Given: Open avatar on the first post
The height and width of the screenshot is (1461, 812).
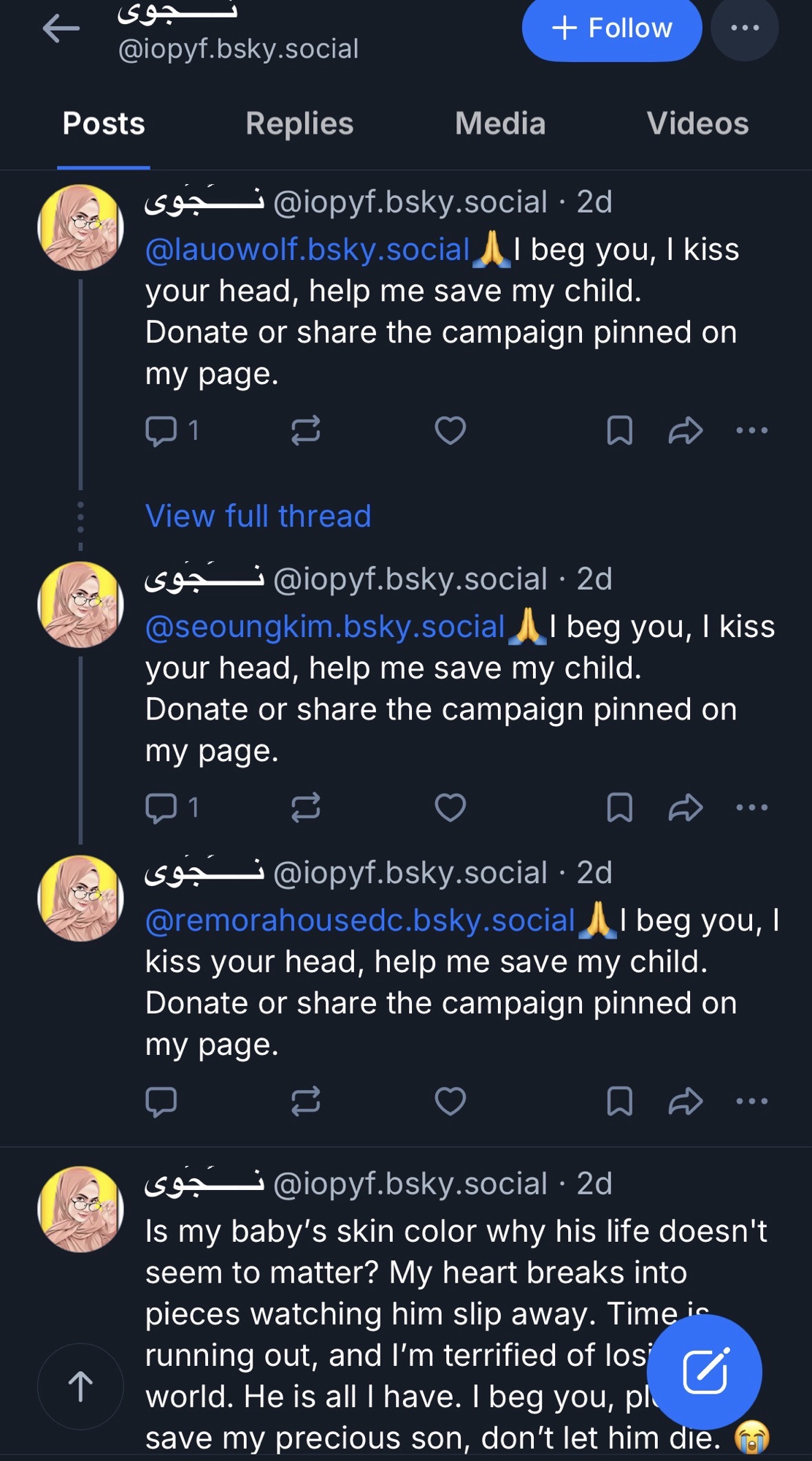Looking at the screenshot, I should click(x=80, y=227).
